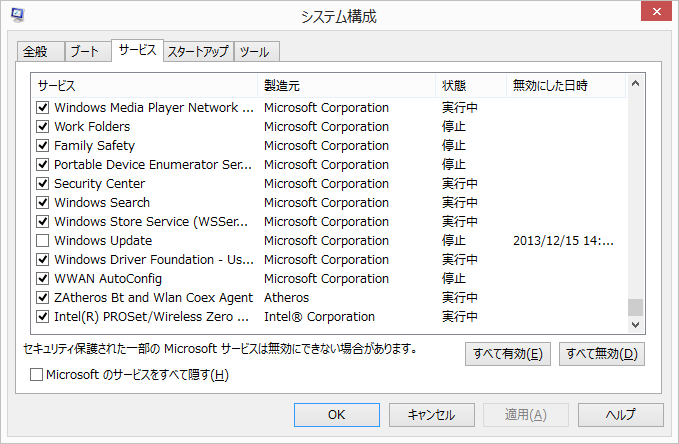Viewport: 679px width, 444px height.
Task: Open the ブート tab
Action: (88, 52)
